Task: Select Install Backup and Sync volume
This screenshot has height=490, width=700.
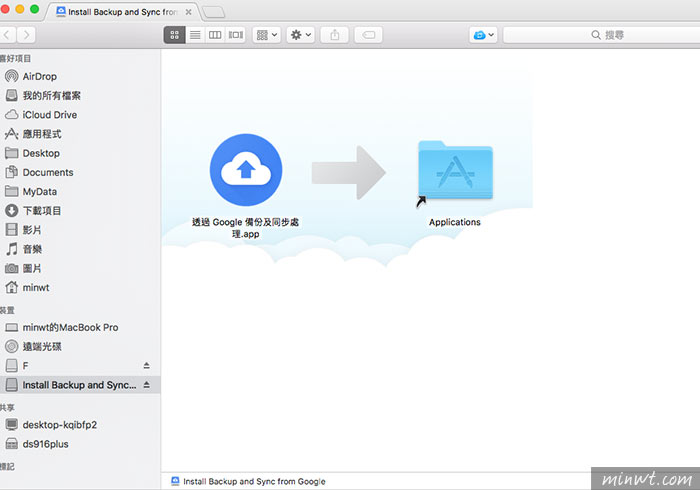Action: pos(80,385)
